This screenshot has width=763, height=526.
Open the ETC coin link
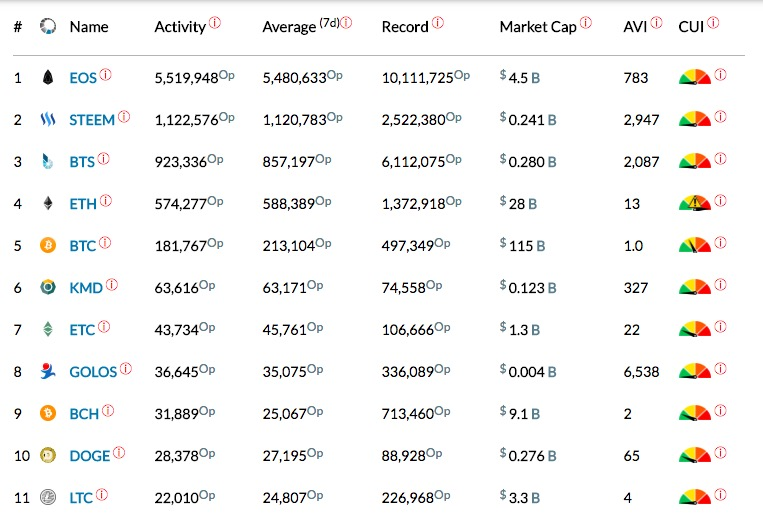82,330
